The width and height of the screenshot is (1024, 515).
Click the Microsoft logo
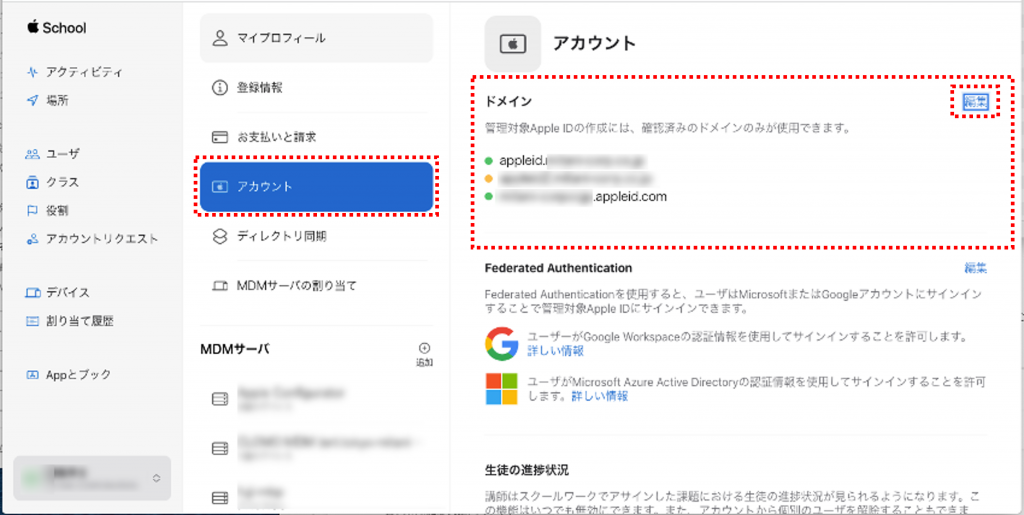pyautogui.click(x=502, y=389)
